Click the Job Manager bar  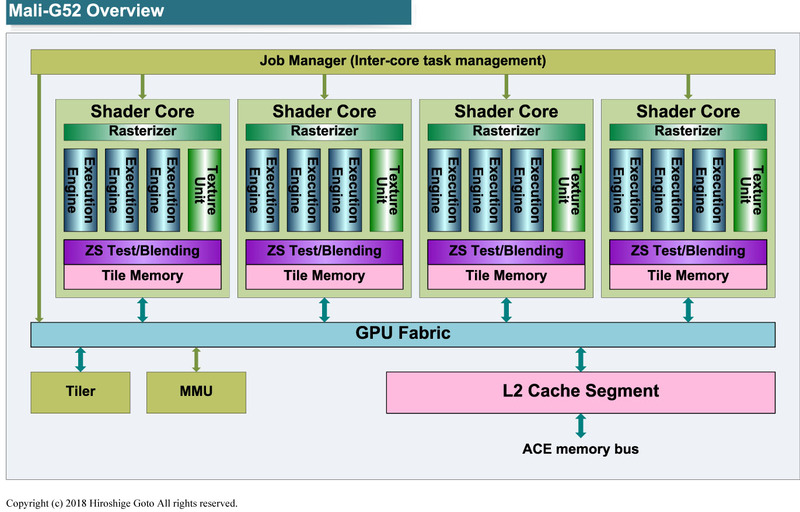tap(403, 61)
